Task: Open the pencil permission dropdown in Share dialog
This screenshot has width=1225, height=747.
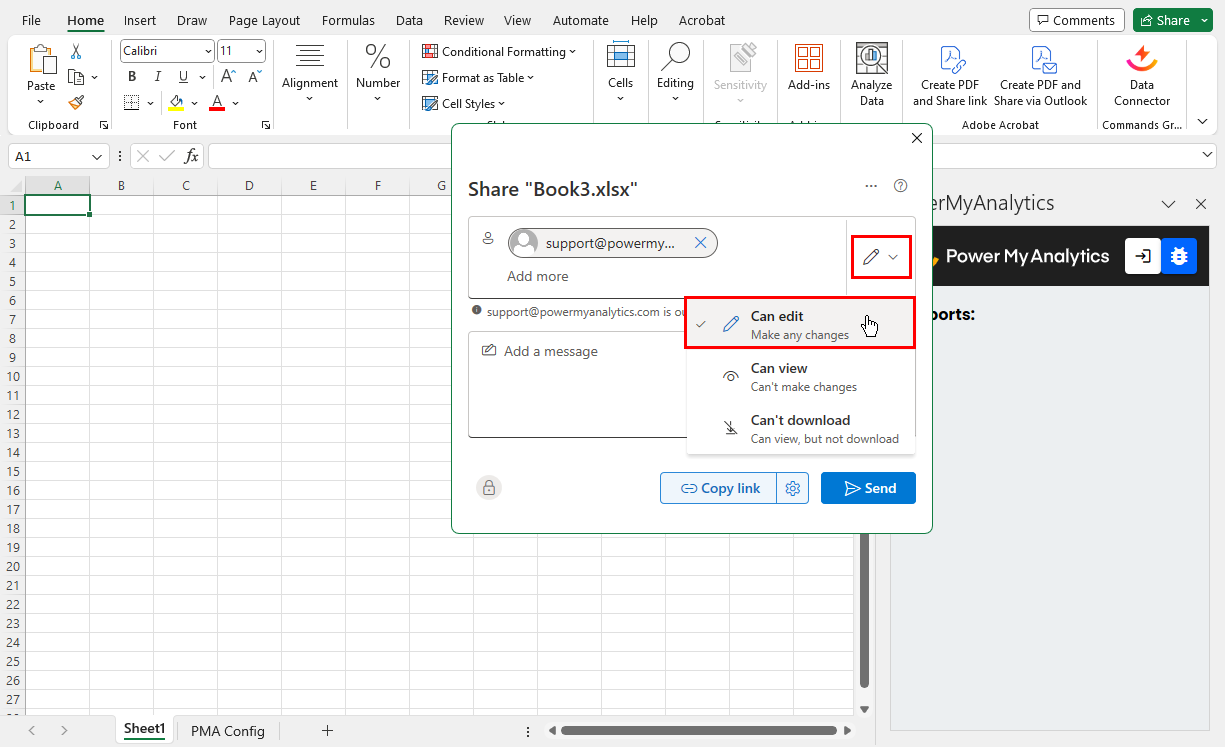Action: (x=881, y=257)
